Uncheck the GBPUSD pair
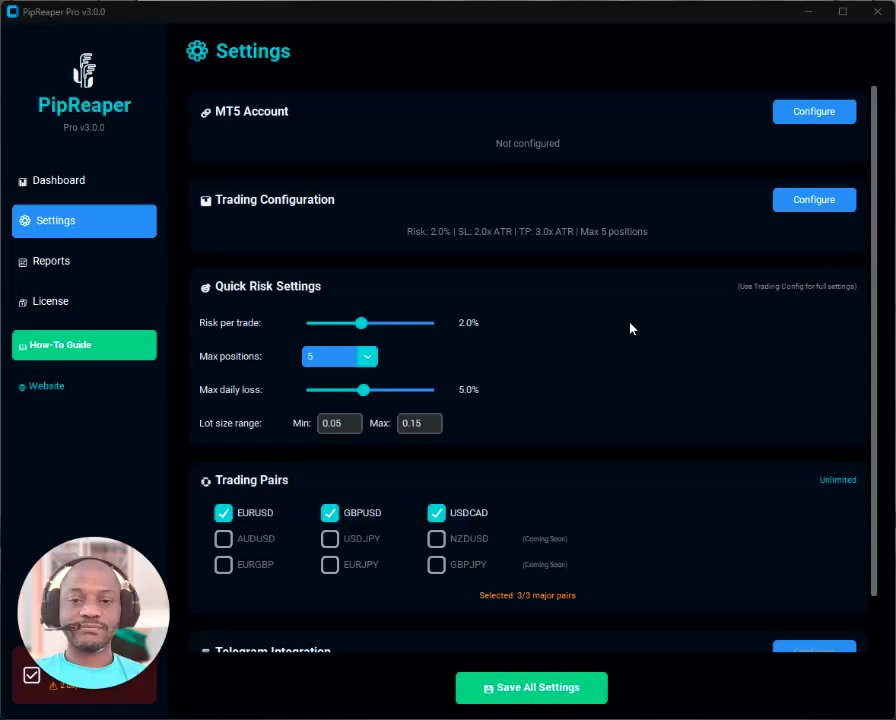The height and width of the screenshot is (720, 896). pos(330,513)
